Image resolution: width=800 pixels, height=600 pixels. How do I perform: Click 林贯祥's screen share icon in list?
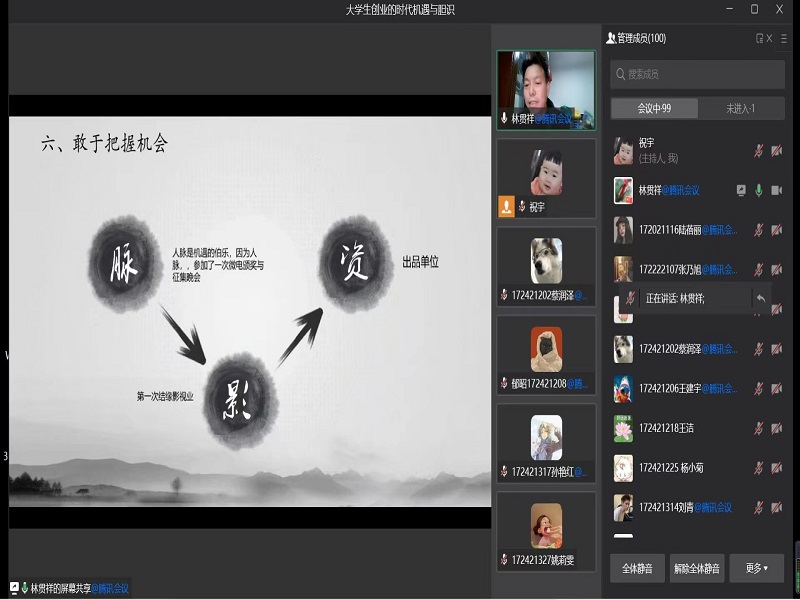pos(741,190)
